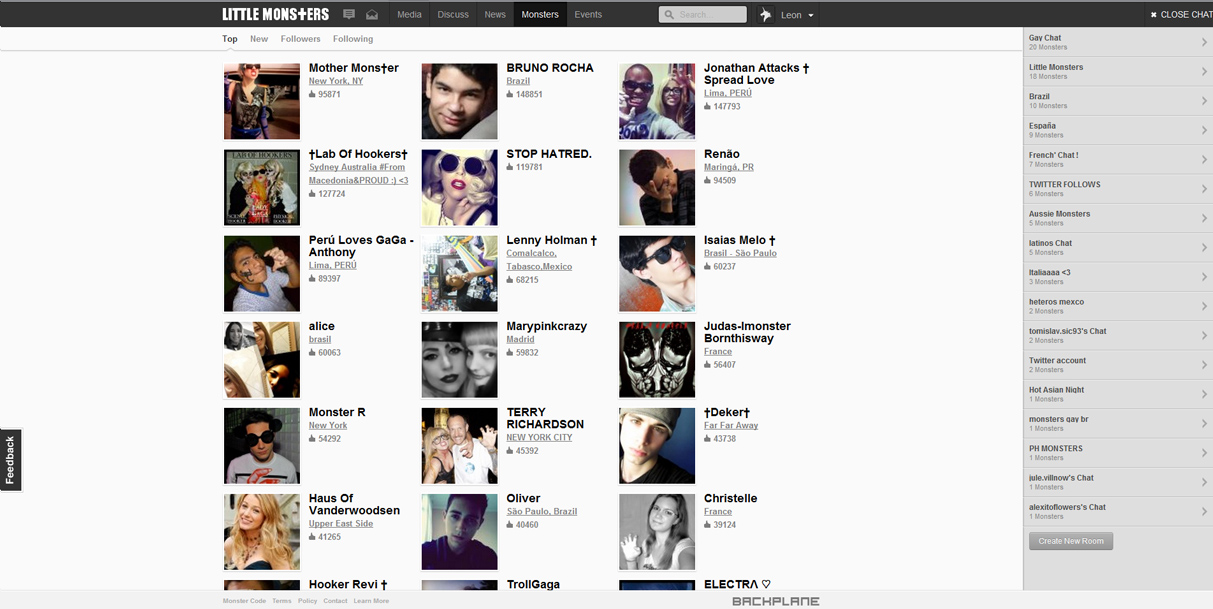Expand the Brazil chat room arrow
Image resolution: width=1213 pixels, height=609 pixels.
(1204, 100)
